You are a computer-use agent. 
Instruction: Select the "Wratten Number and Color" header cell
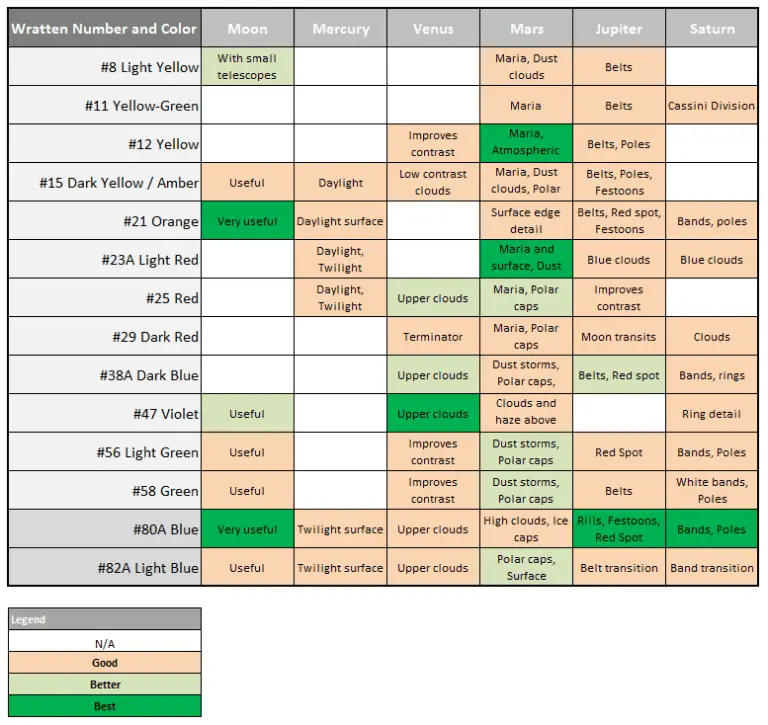click(104, 29)
